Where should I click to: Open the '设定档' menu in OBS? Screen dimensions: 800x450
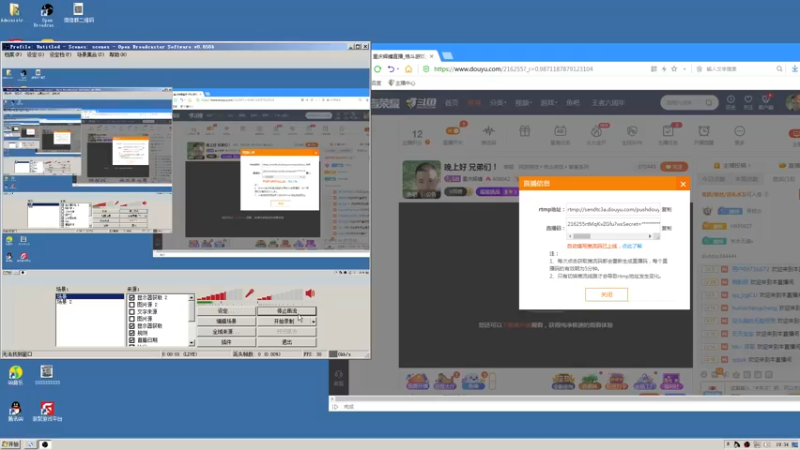pos(60,55)
